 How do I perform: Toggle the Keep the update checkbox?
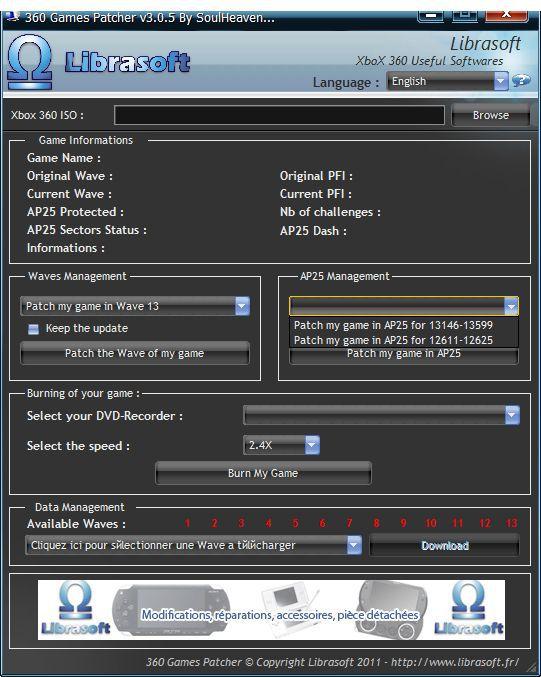pyautogui.click(x=33, y=329)
